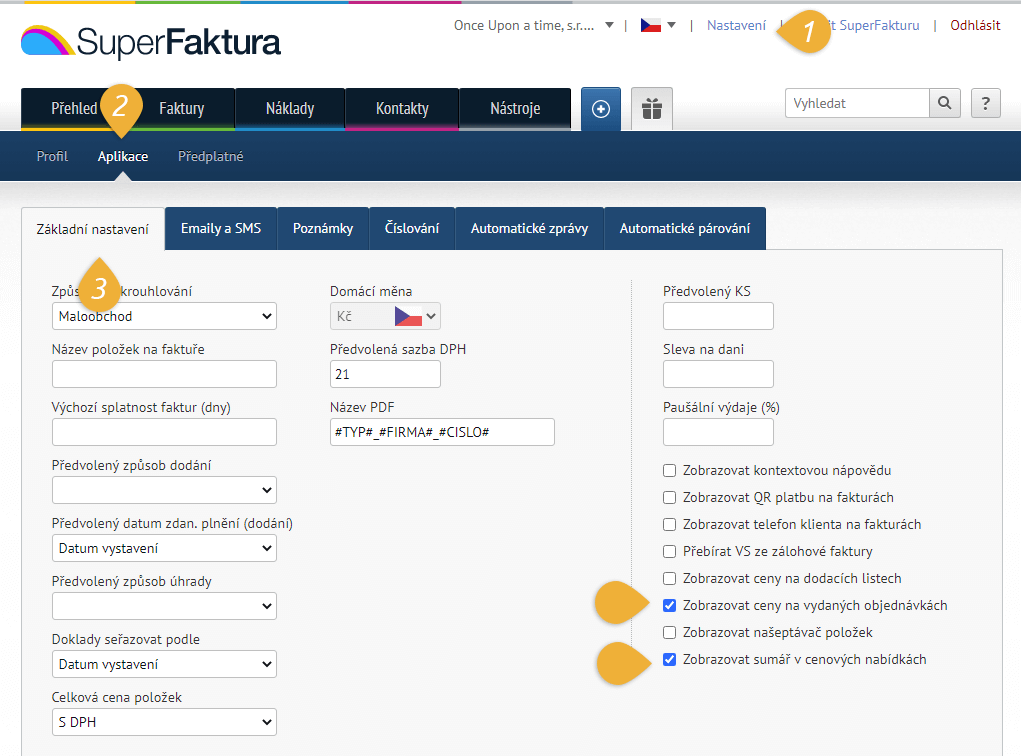The height and width of the screenshot is (756, 1021).
Task: Open the Náklady main menu
Action: coord(290,109)
